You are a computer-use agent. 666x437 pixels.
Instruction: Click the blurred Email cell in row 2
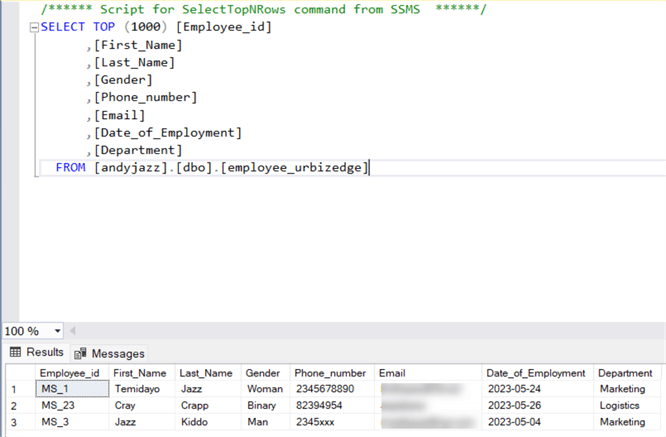(428, 406)
